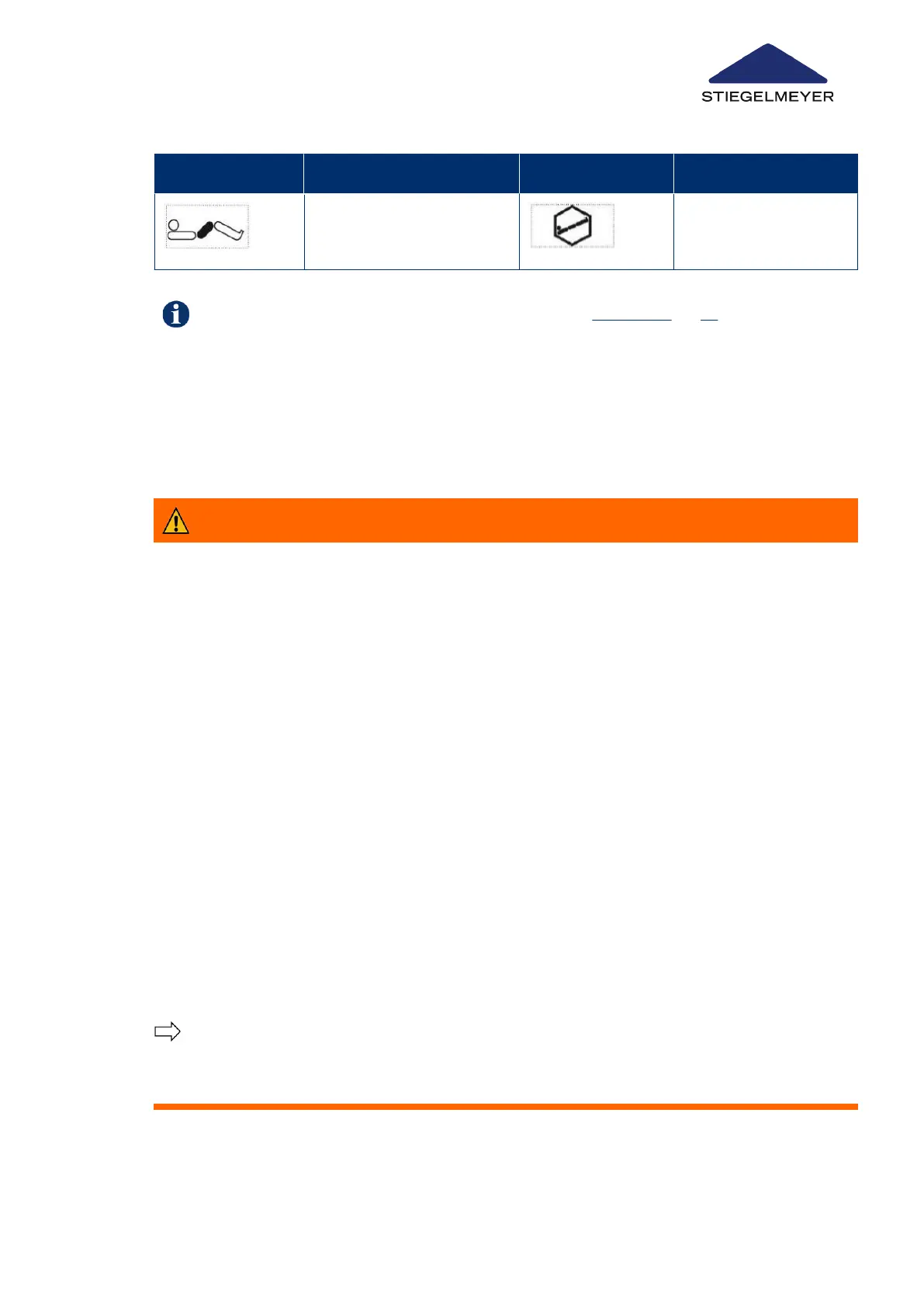Click the Stiegelmeyer triangle logo

click(767, 64)
